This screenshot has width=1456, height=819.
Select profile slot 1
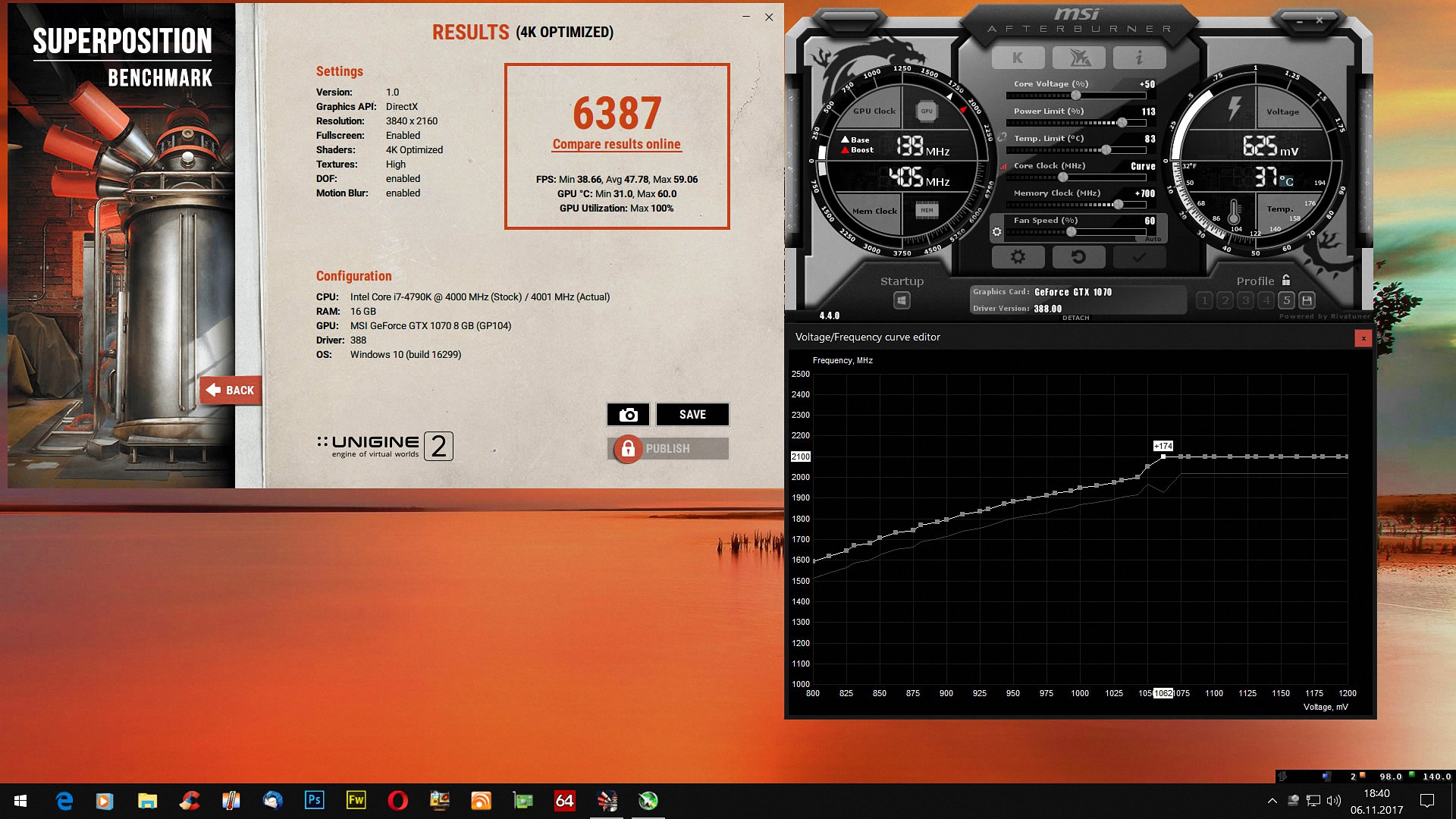point(1204,300)
